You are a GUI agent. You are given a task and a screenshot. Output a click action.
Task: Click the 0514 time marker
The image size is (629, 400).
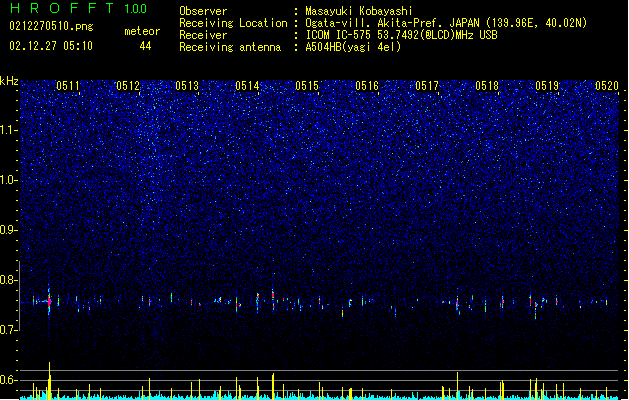[x=247, y=85]
